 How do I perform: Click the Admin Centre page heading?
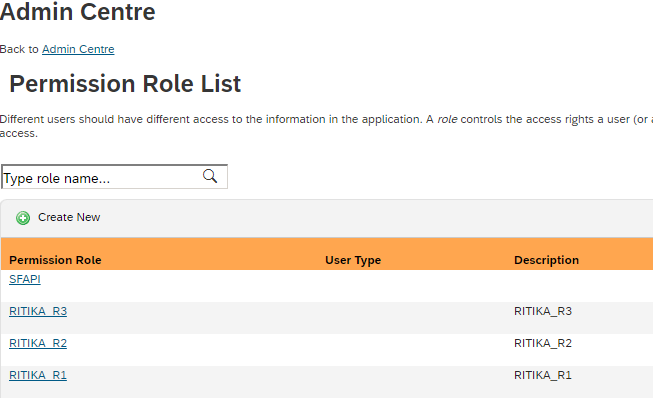[x=77, y=11]
